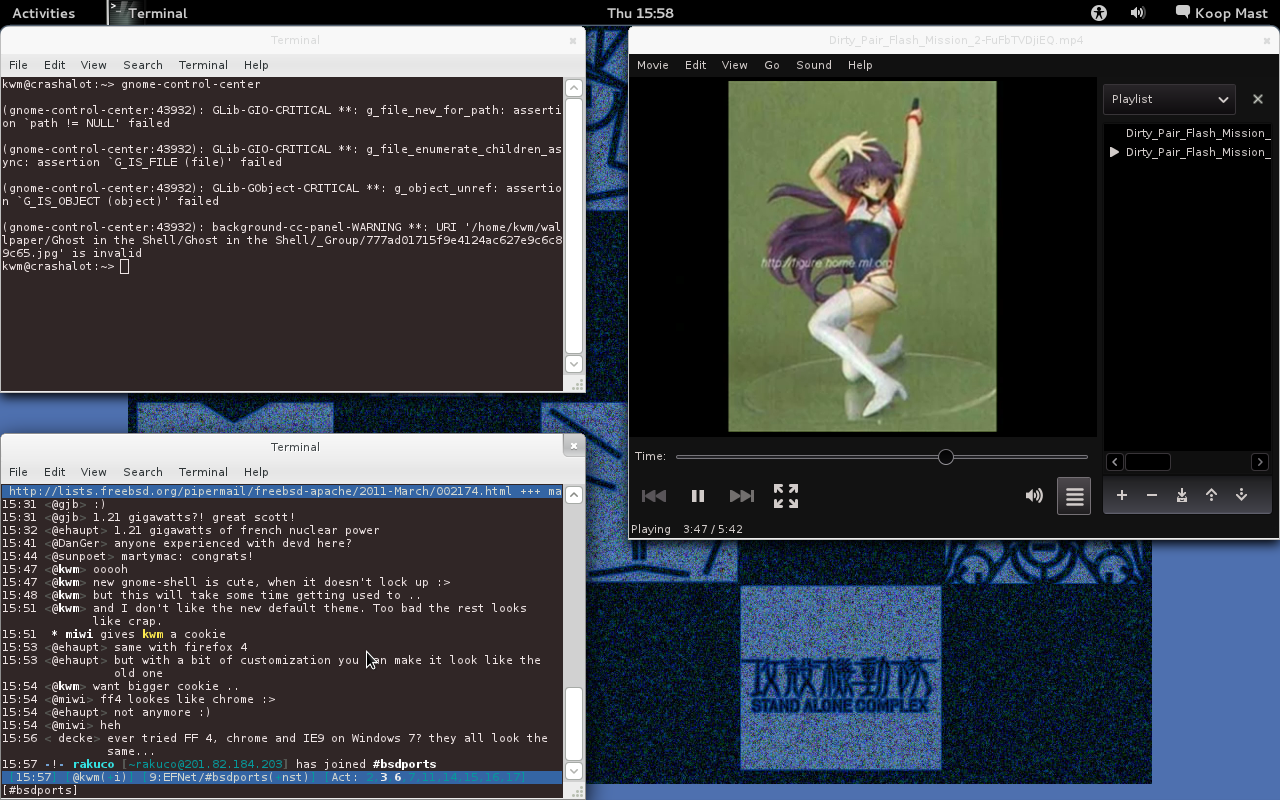Open View menu in bottom Terminal window
The width and height of the screenshot is (1280, 800).
click(94, 472)
